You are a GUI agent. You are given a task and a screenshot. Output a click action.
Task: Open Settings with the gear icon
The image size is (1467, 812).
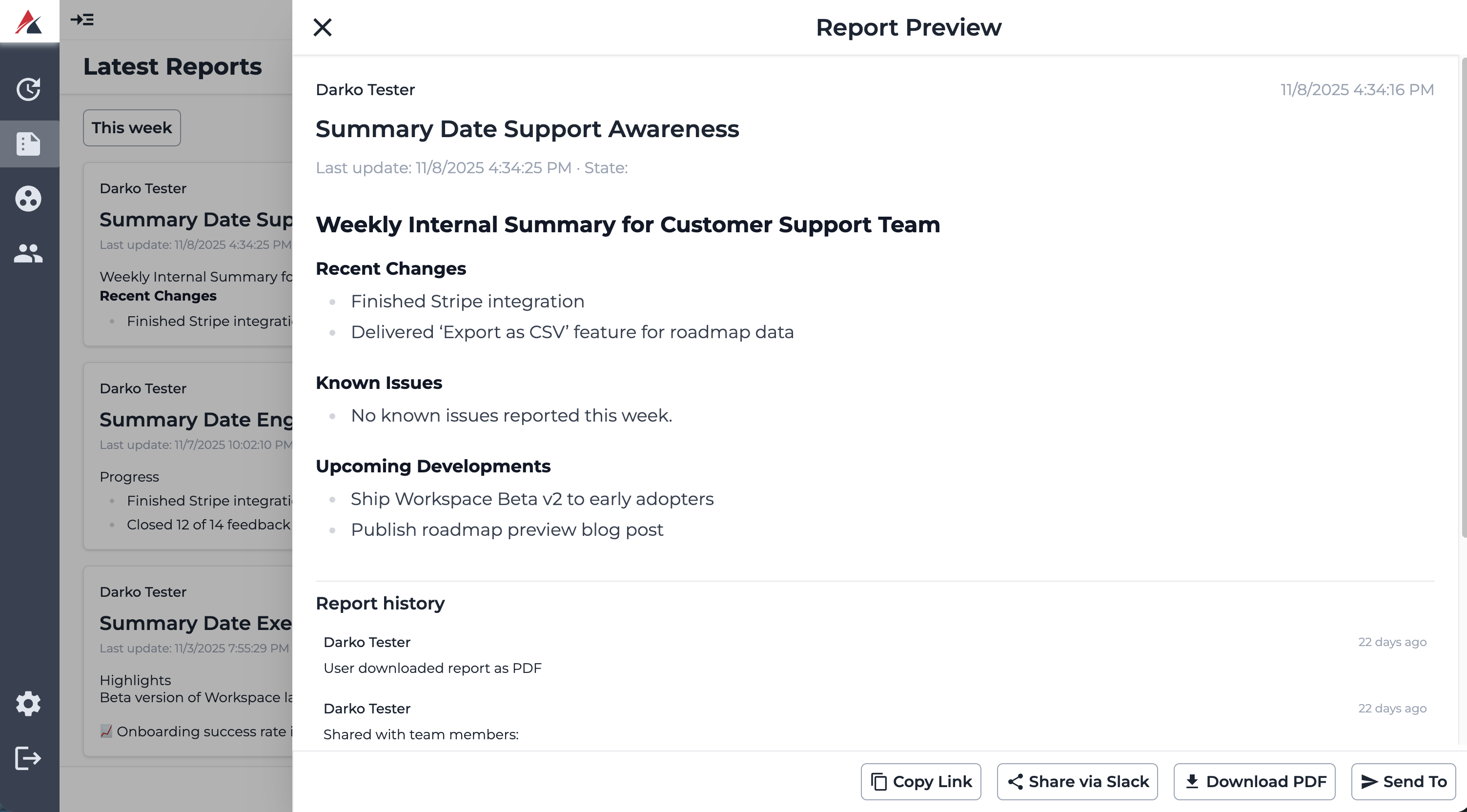click(x=28, y=704)
